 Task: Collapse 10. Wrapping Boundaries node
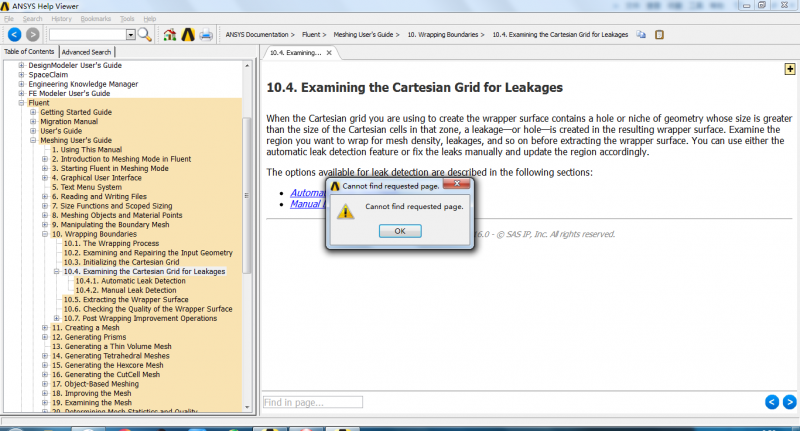(x=45, y=234)
